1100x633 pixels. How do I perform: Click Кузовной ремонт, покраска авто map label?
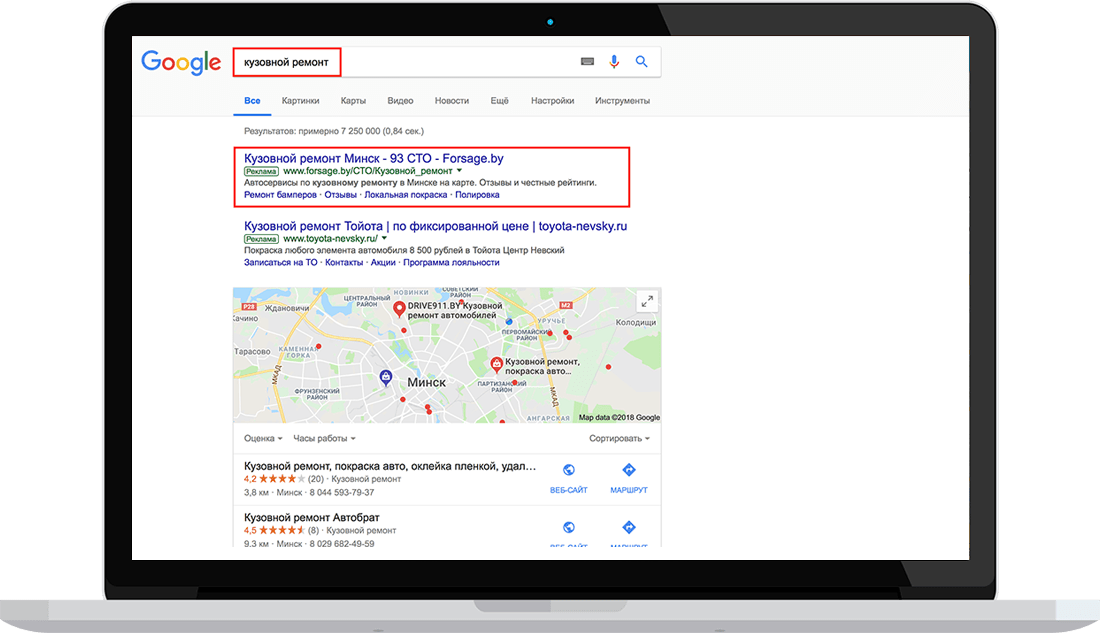(542, 366)
